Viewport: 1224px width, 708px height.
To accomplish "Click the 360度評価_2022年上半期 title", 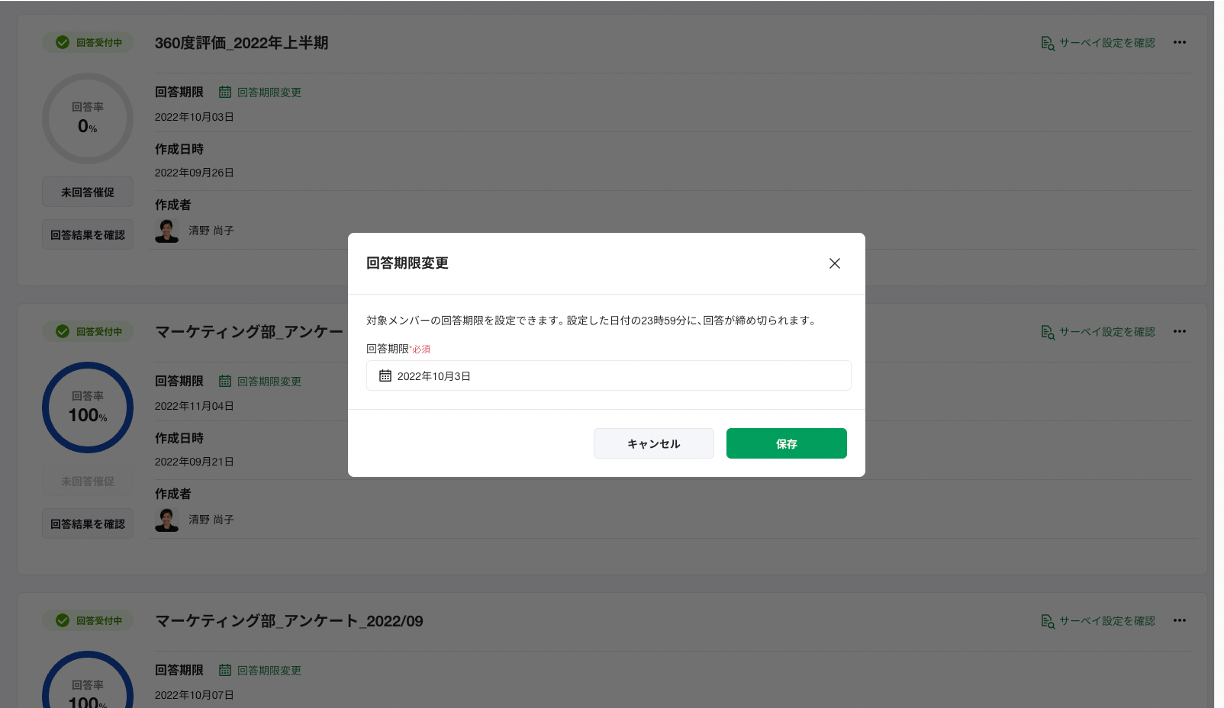I will [x=241, y=43].
